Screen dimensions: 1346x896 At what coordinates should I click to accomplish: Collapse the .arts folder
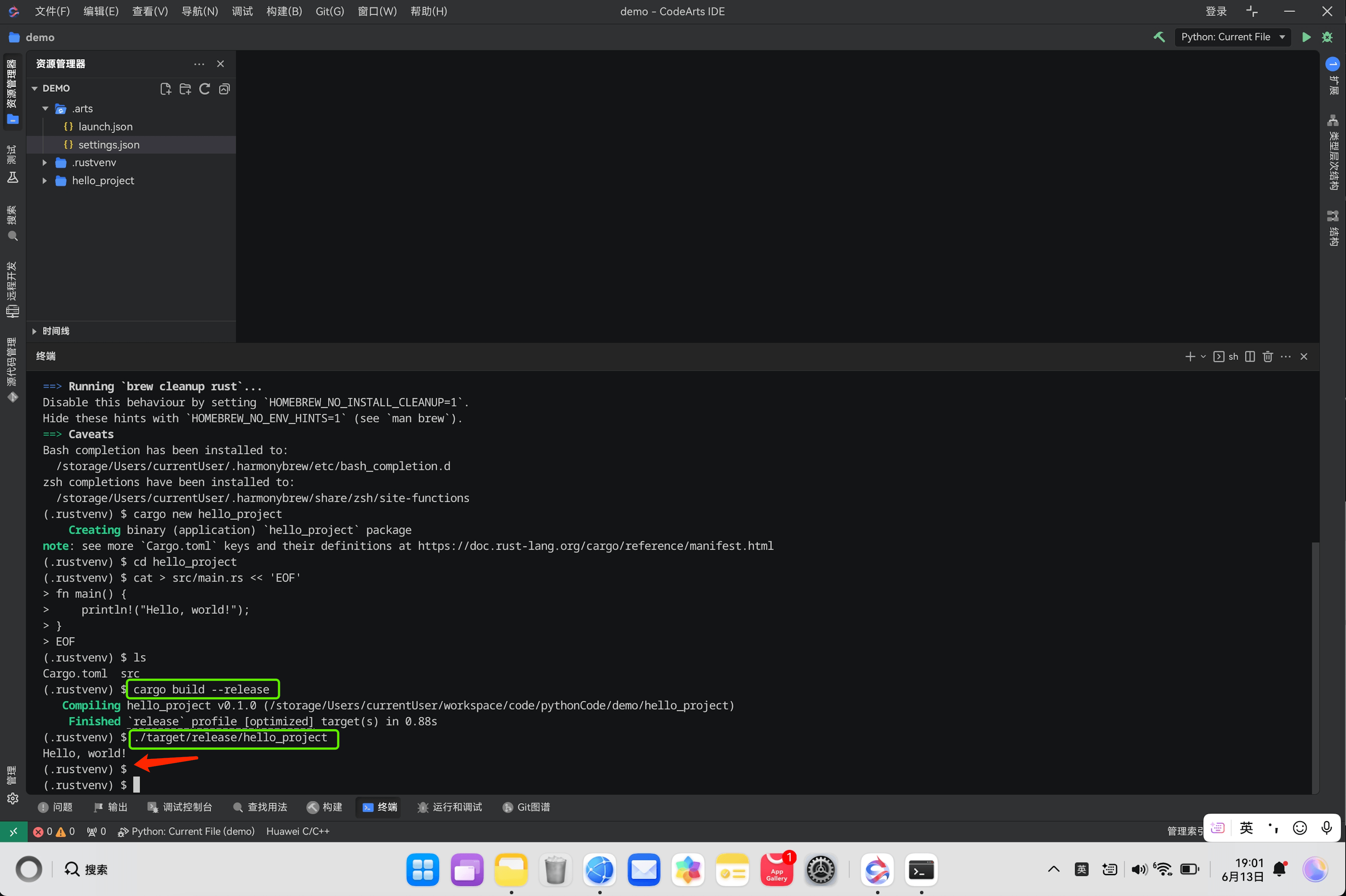click(x=45, y=108)
